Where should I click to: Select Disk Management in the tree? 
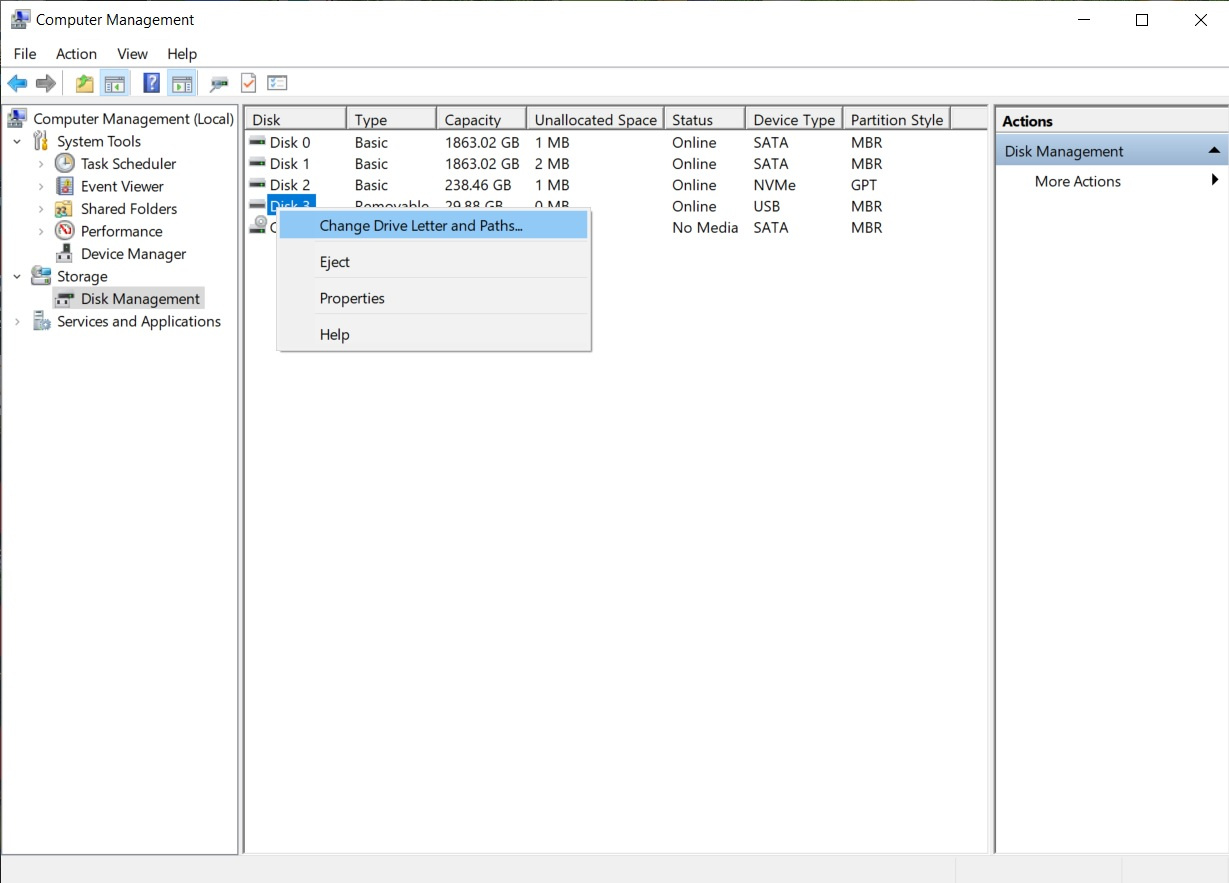(140, 299)
